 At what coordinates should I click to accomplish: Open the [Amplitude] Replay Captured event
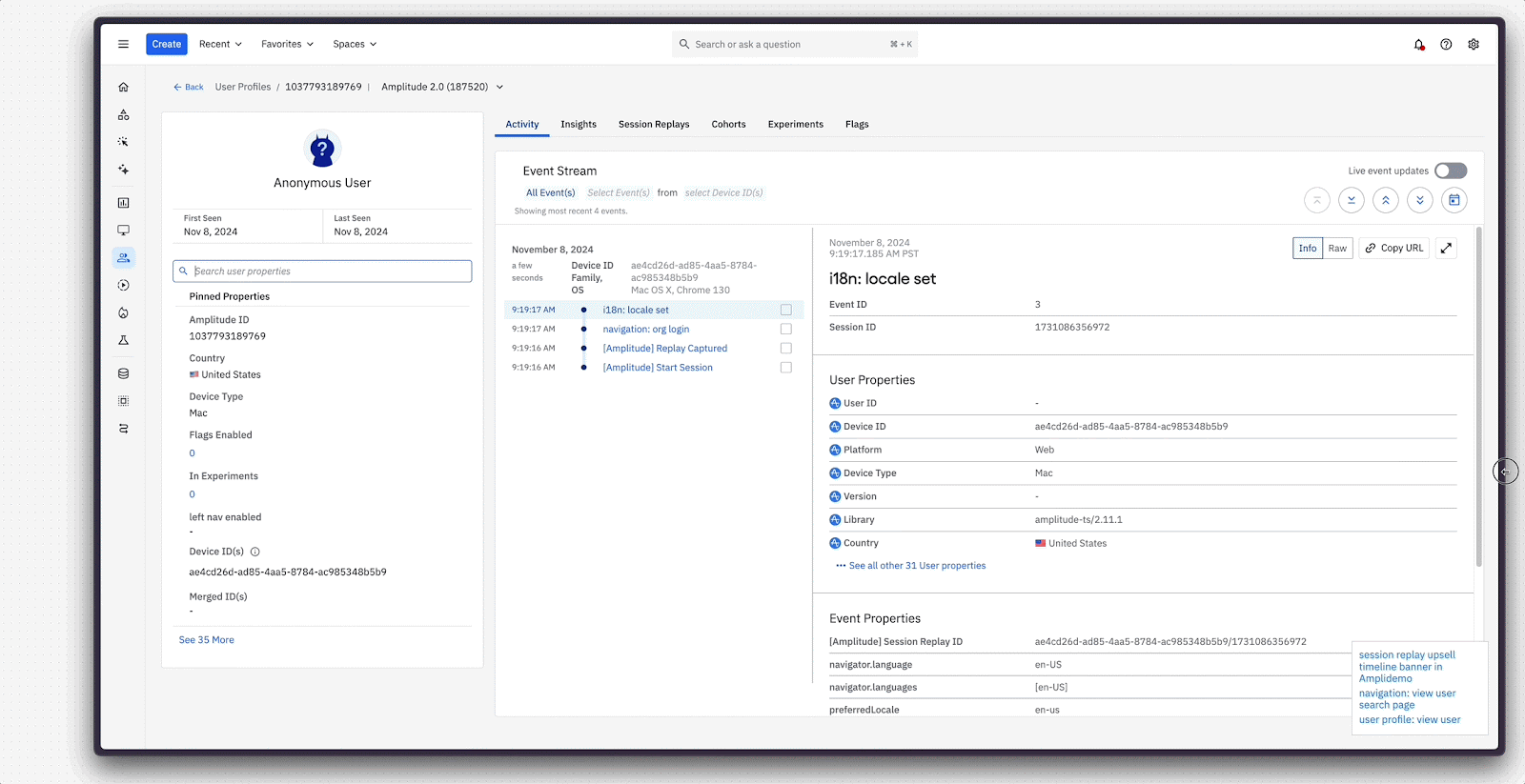pyautogui.click(x=665, y=349)
